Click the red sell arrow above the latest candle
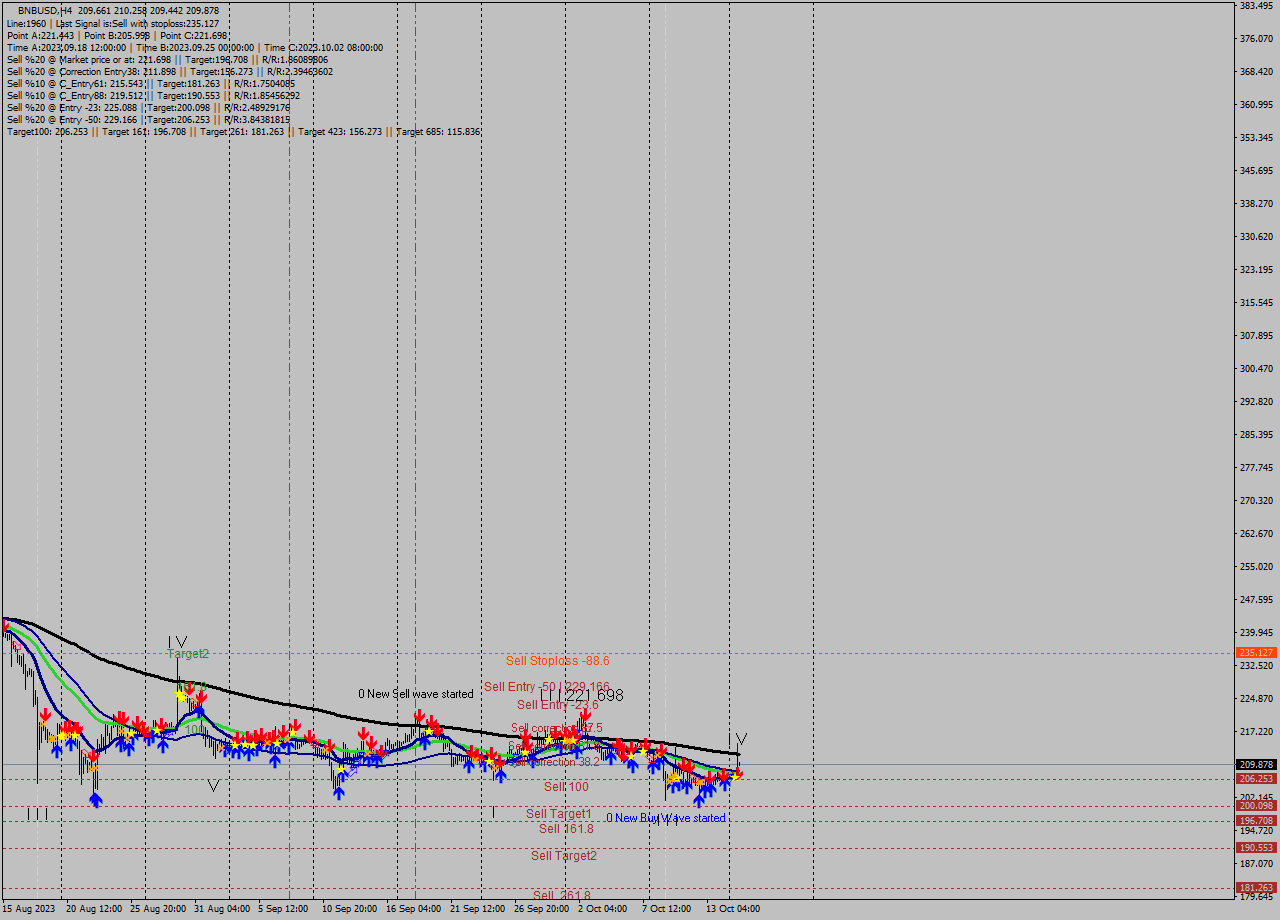The image size is (1280, 920). click(x=738, y=774)
